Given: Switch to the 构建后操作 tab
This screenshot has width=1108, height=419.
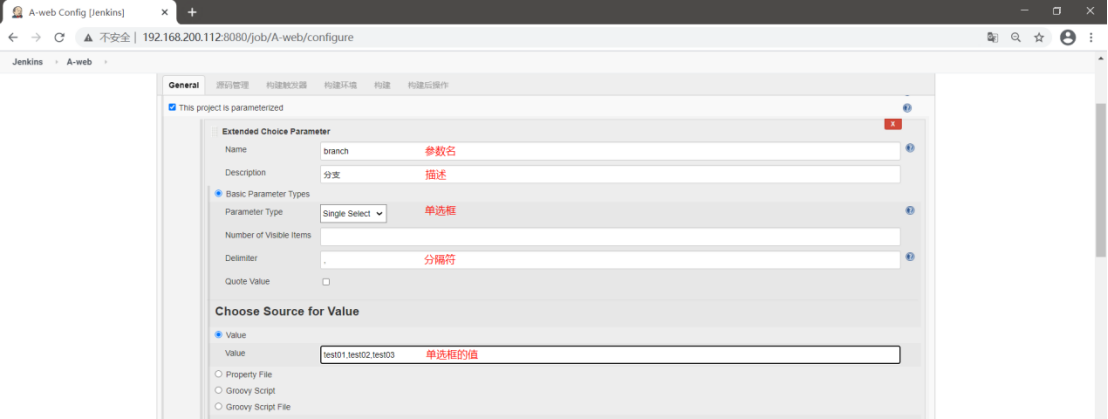Looking at the screenshot, I should (428, 85).
